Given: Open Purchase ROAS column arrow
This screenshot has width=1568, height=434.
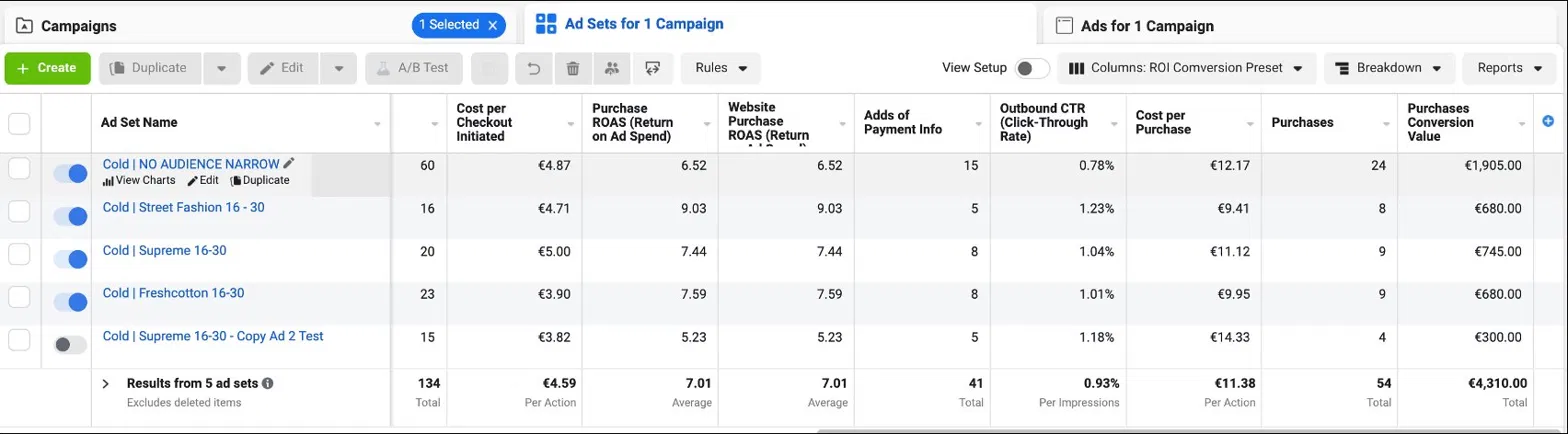Looking at the screenshot, I should pos(706,124).
